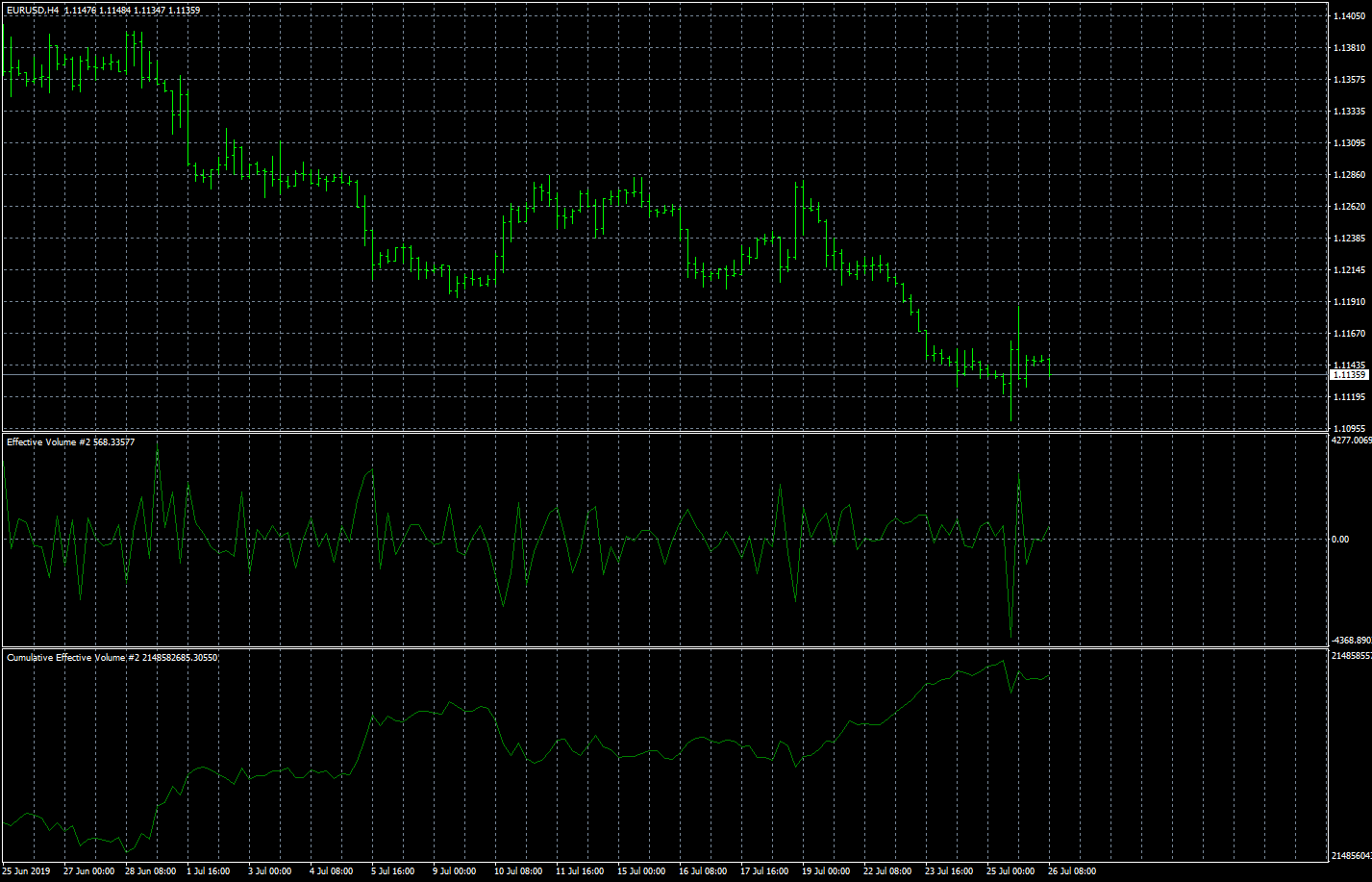The height and width of the screenshot is (882, 1372).
Task: Click the 1 Jul 16:00 time label
Action: pyautogui.click(x=208, y=871)
